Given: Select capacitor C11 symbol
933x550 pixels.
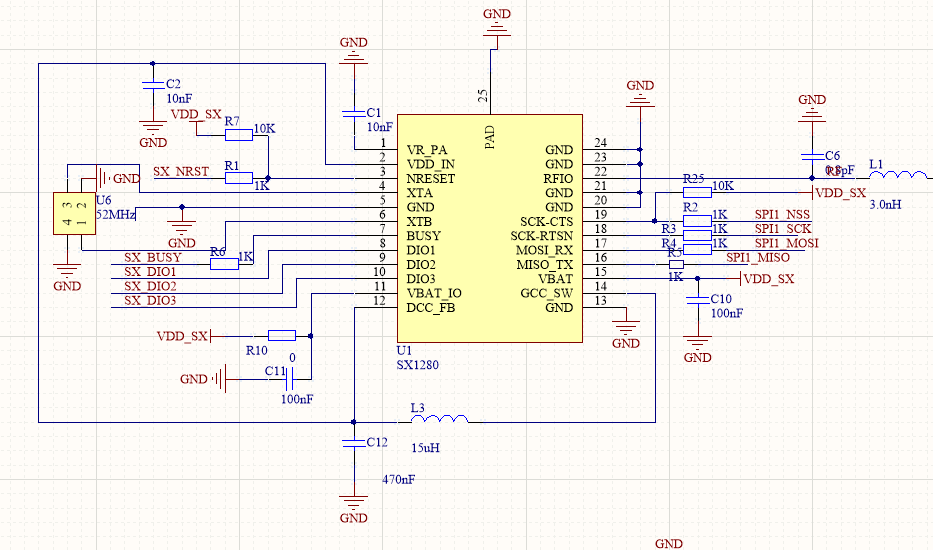Looking at the screenshot, I should tap(290, 379).
